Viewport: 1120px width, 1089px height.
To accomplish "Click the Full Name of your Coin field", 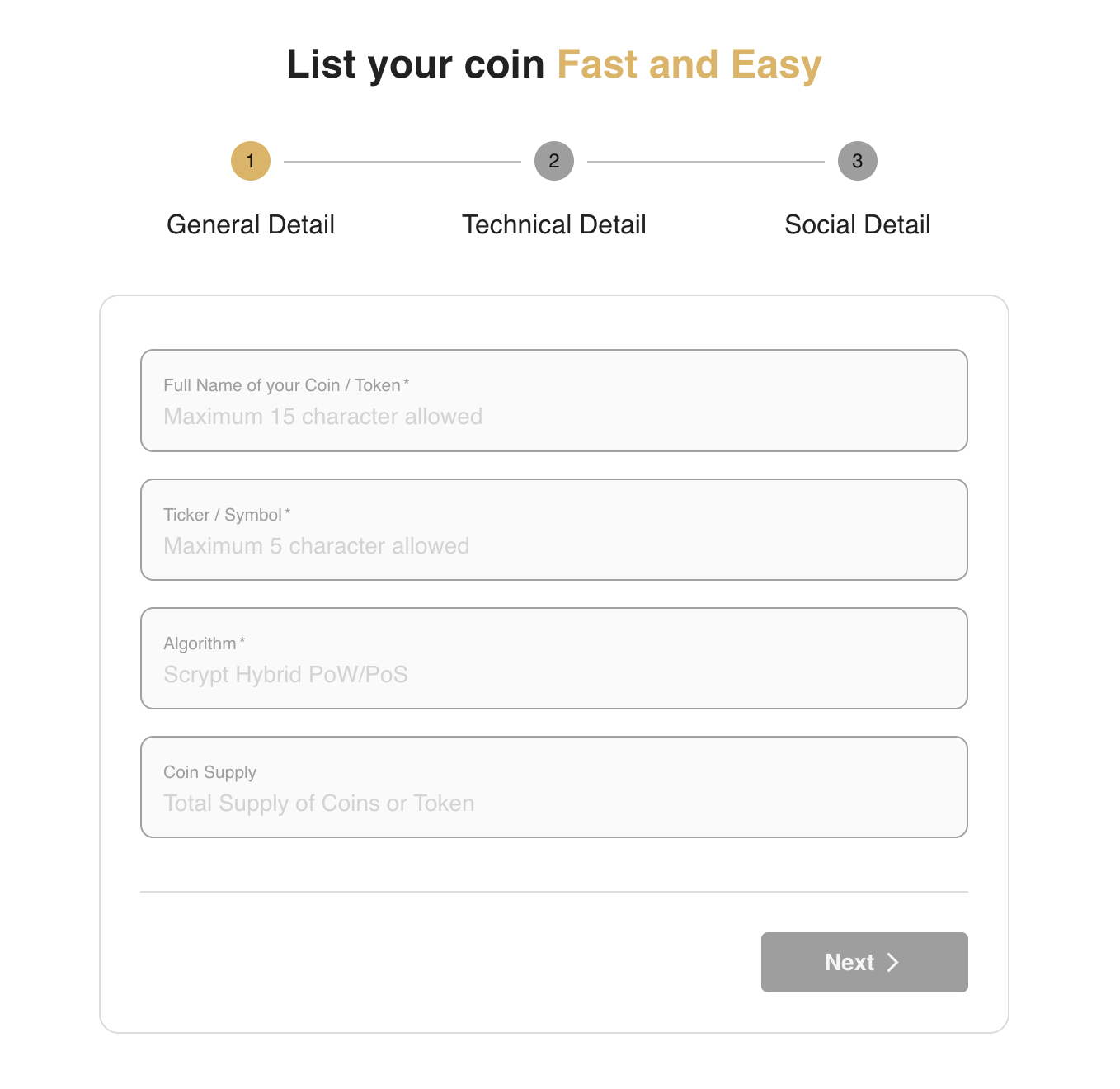I will [553, 401].
